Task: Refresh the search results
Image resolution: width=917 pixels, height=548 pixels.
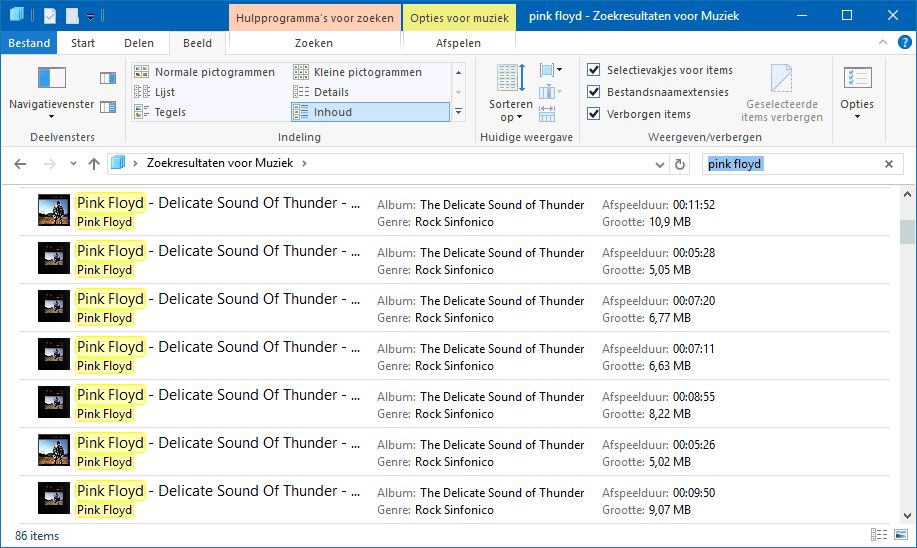Action: (x=680, y=164)
